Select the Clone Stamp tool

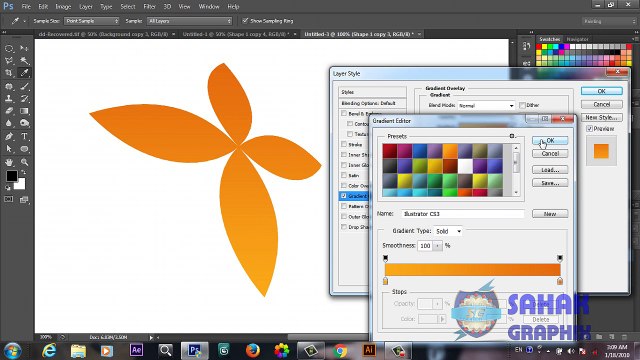pyautogui.click(x=9, y=99)
